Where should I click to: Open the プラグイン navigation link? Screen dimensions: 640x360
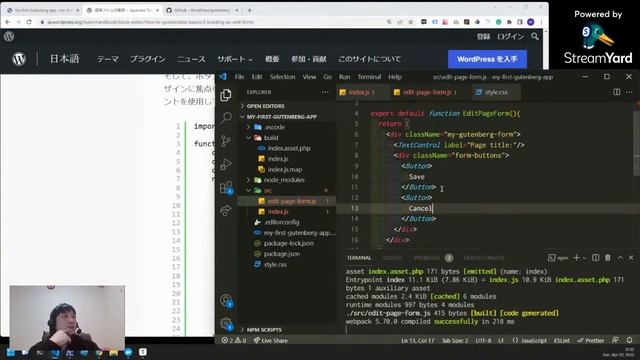[147, 59]
